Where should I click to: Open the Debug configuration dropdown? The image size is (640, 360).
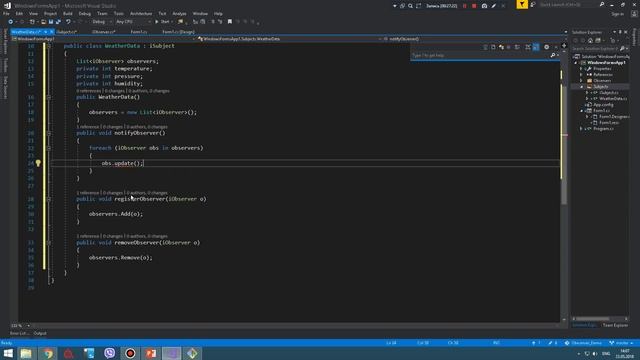point(101,22)
